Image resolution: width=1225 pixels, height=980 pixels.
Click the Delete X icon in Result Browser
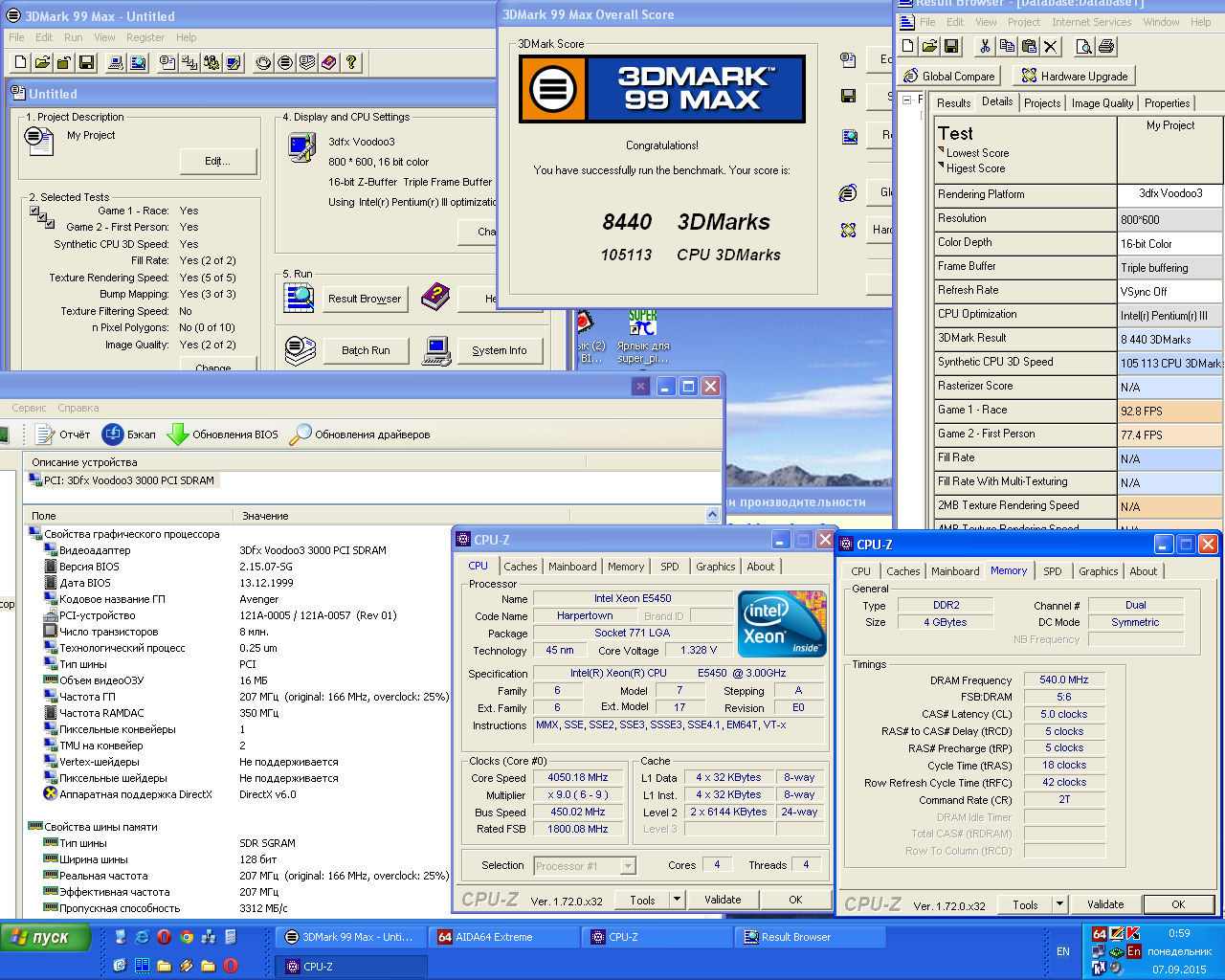coord(1051,46)
